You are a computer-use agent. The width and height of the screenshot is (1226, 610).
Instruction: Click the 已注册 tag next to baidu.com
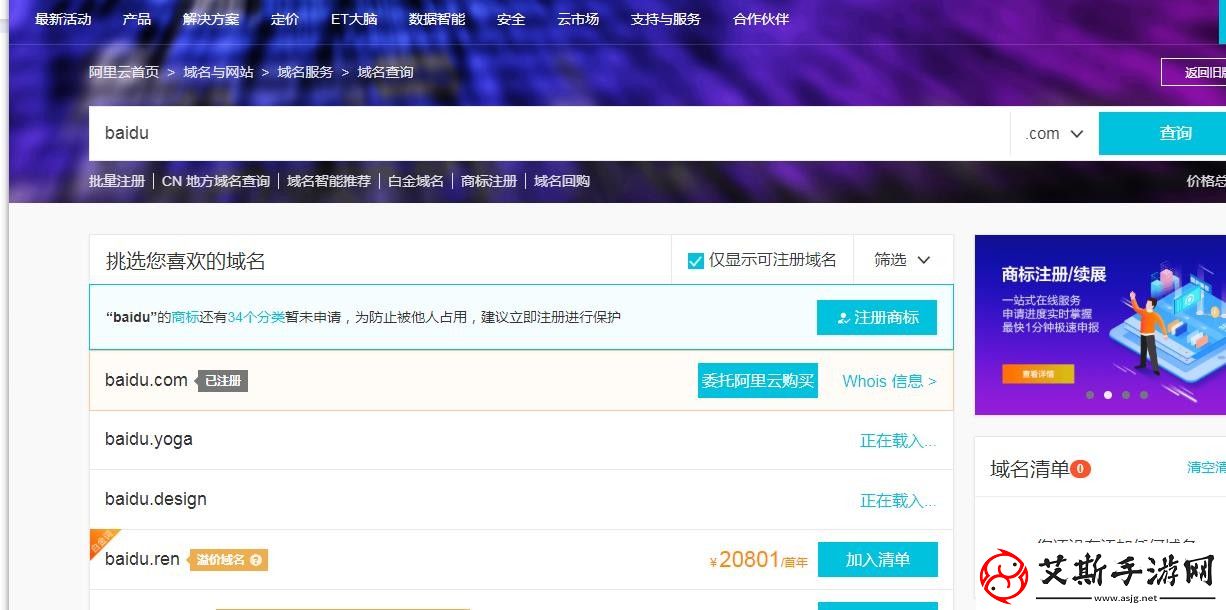coord(223,381)
